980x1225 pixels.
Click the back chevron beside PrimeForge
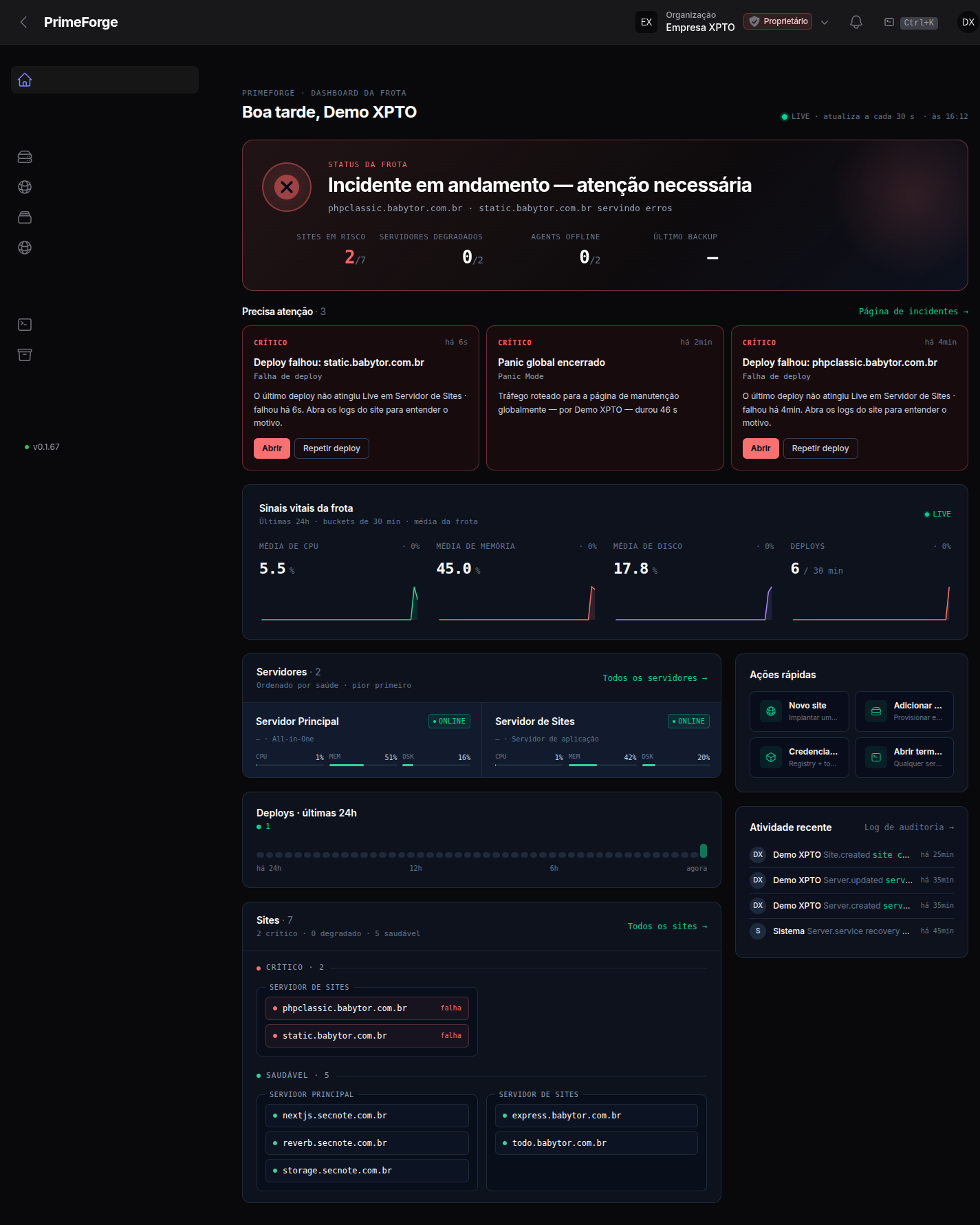coord(23,22)
